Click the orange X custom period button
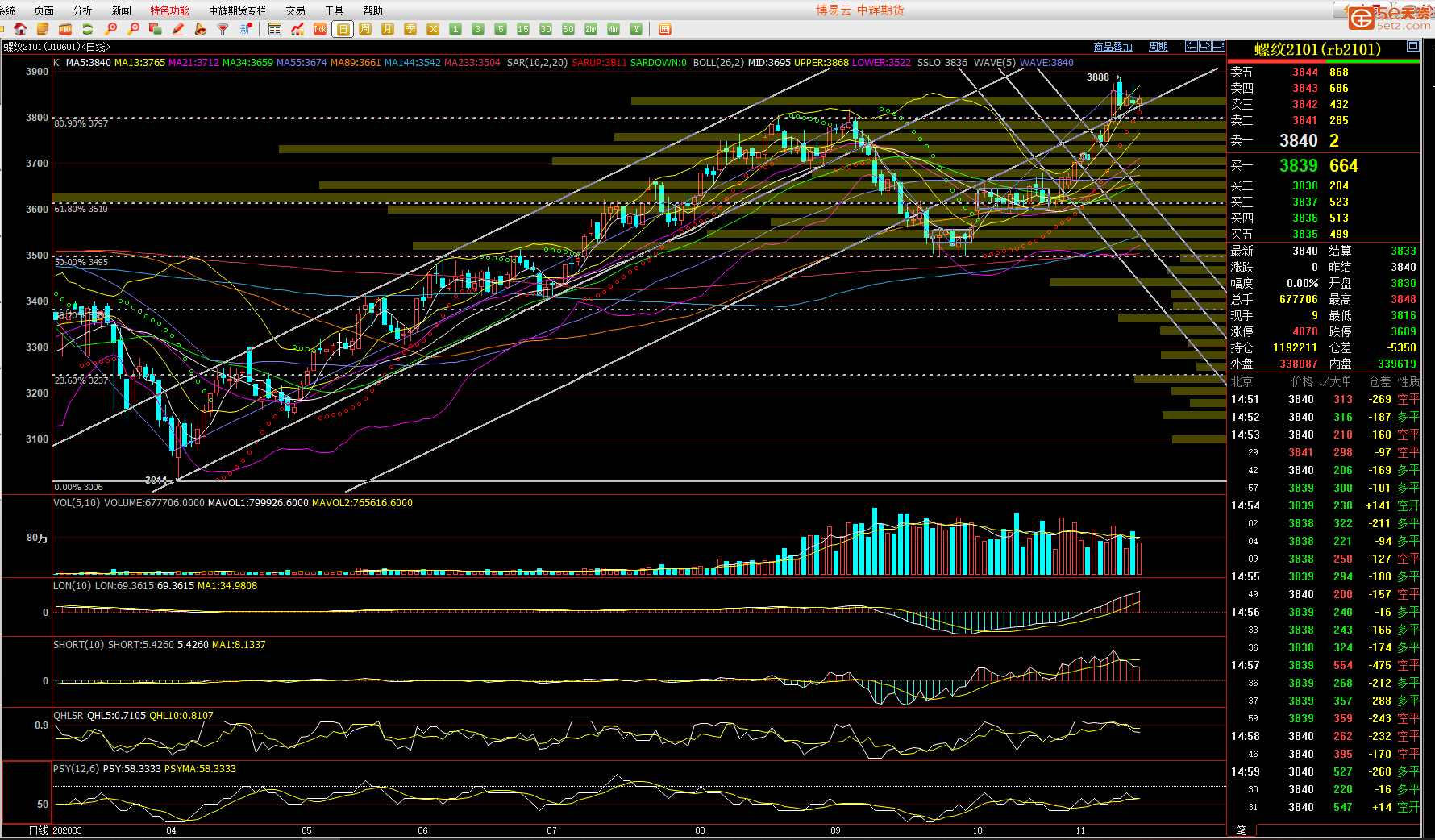This screenshot has width=1435, height=840. [433, 29]
